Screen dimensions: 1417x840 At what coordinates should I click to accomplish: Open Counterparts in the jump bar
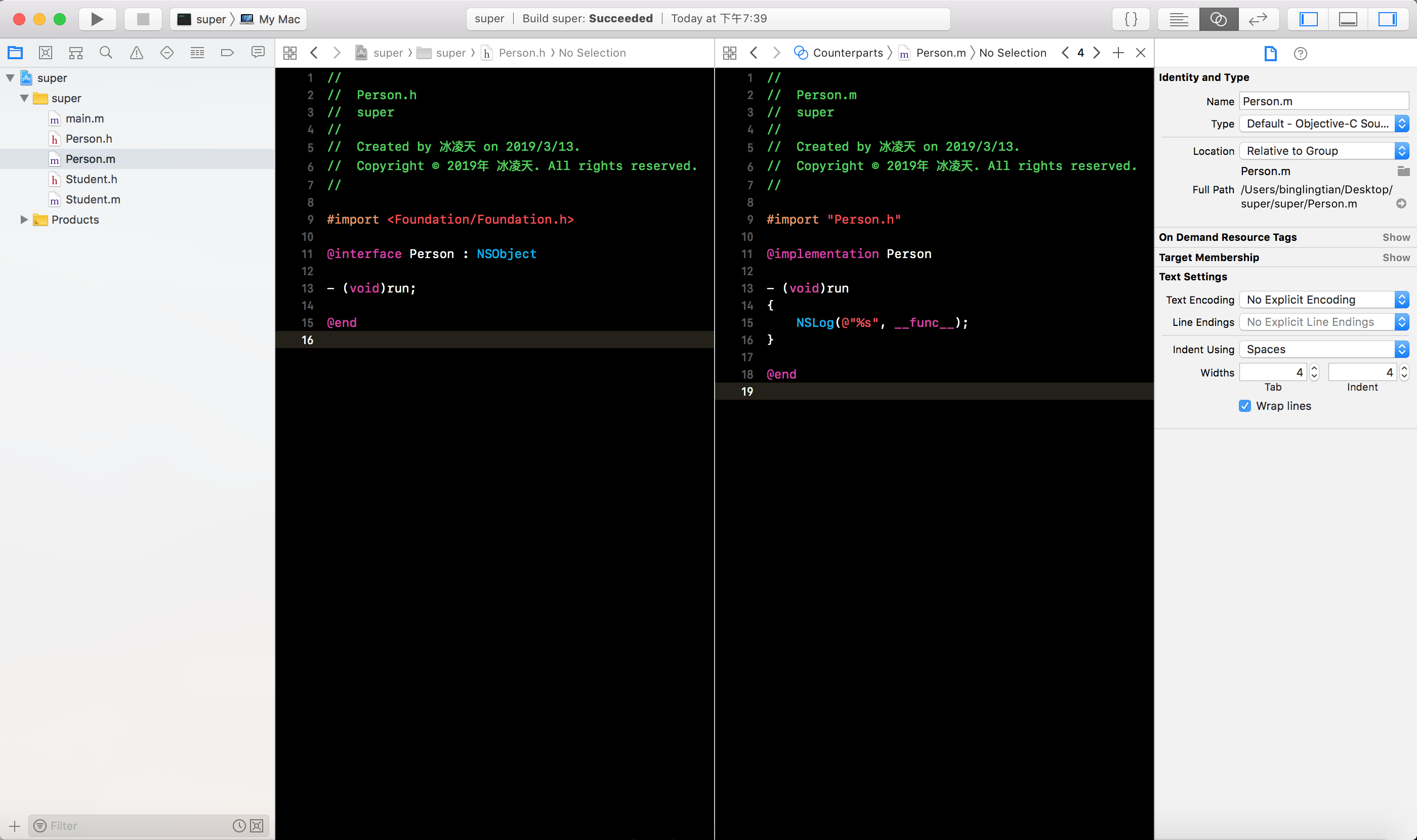848,53
